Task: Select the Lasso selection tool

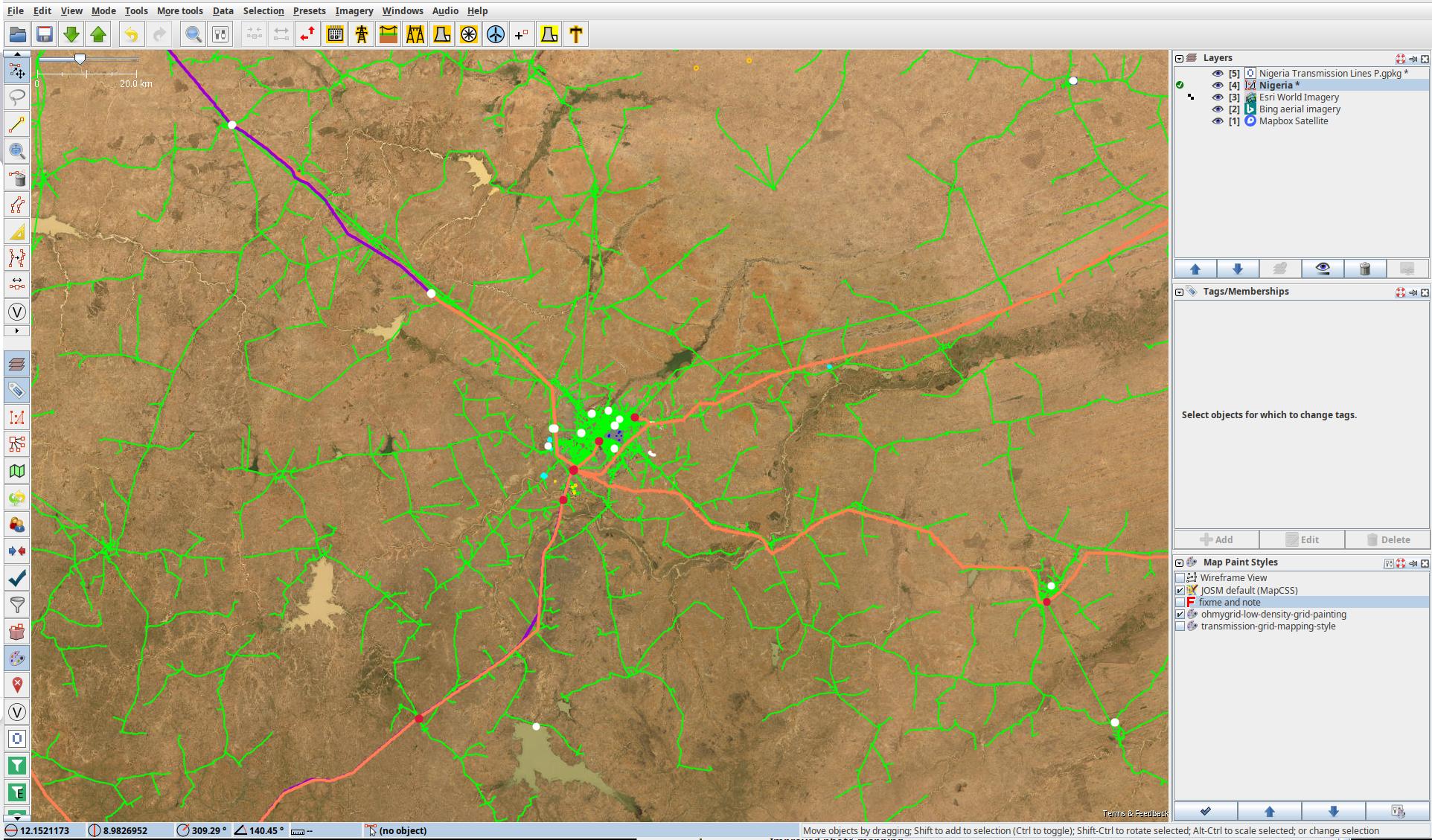Action: coord(17,97)
